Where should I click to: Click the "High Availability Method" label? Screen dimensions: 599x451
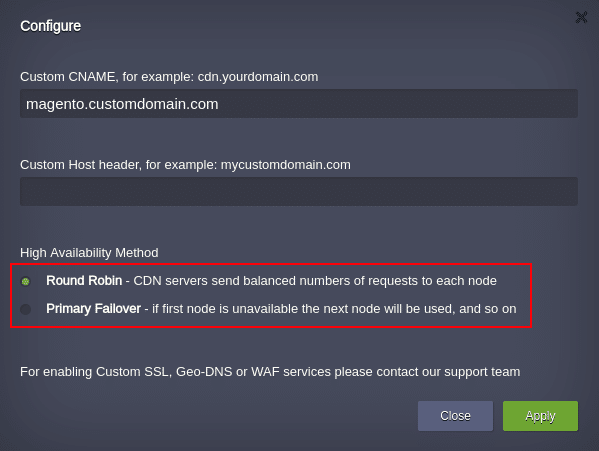pos(89,253)
